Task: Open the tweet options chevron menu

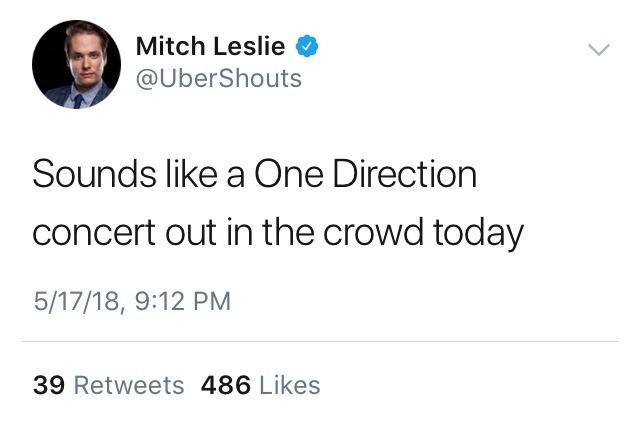Action: 597,49
